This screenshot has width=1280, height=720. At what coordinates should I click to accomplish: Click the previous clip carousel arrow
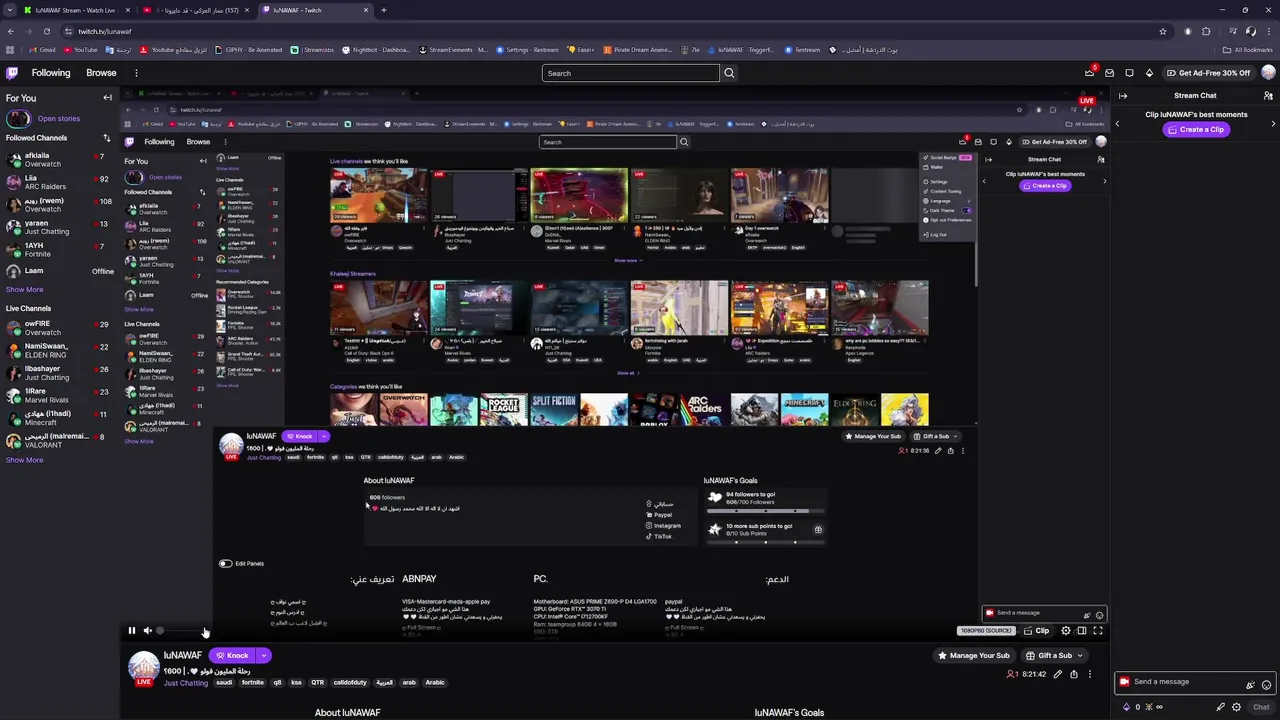(1118, 124)
